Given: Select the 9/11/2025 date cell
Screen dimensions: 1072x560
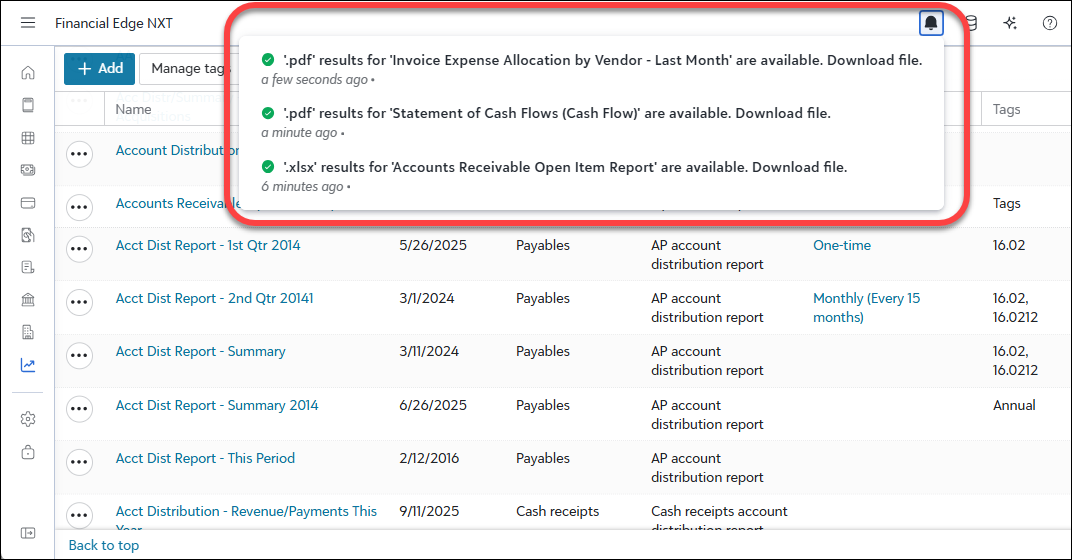Looking at the screenshot, I should click(429, 511).
